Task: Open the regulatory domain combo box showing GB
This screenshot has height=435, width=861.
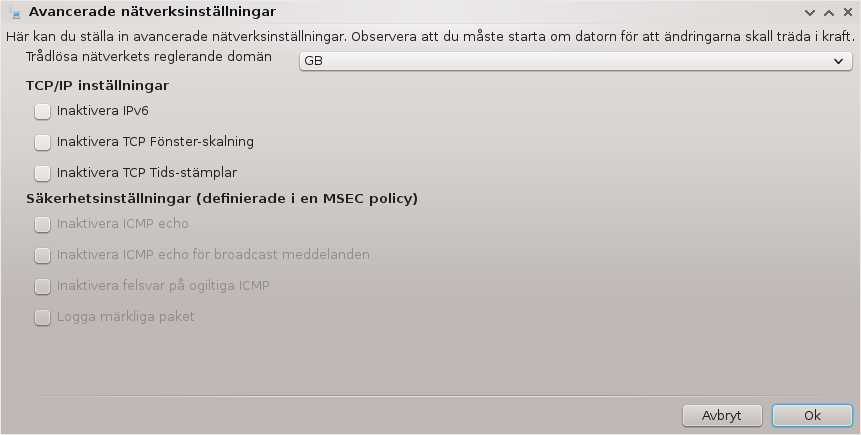Action: click(x=575, y=61)
